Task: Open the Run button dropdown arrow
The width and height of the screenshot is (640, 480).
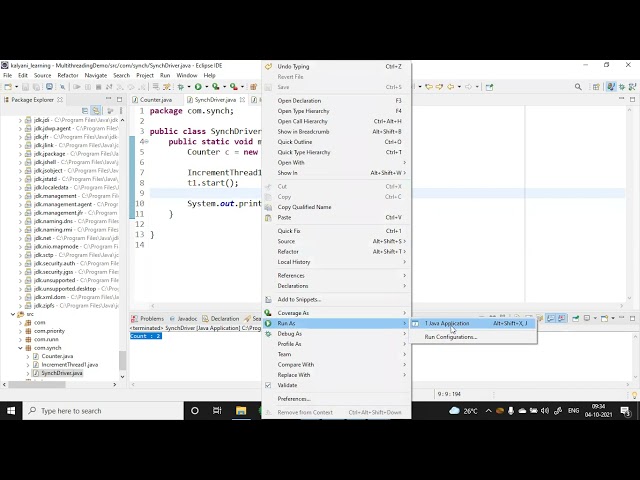Action: point(206,87)
